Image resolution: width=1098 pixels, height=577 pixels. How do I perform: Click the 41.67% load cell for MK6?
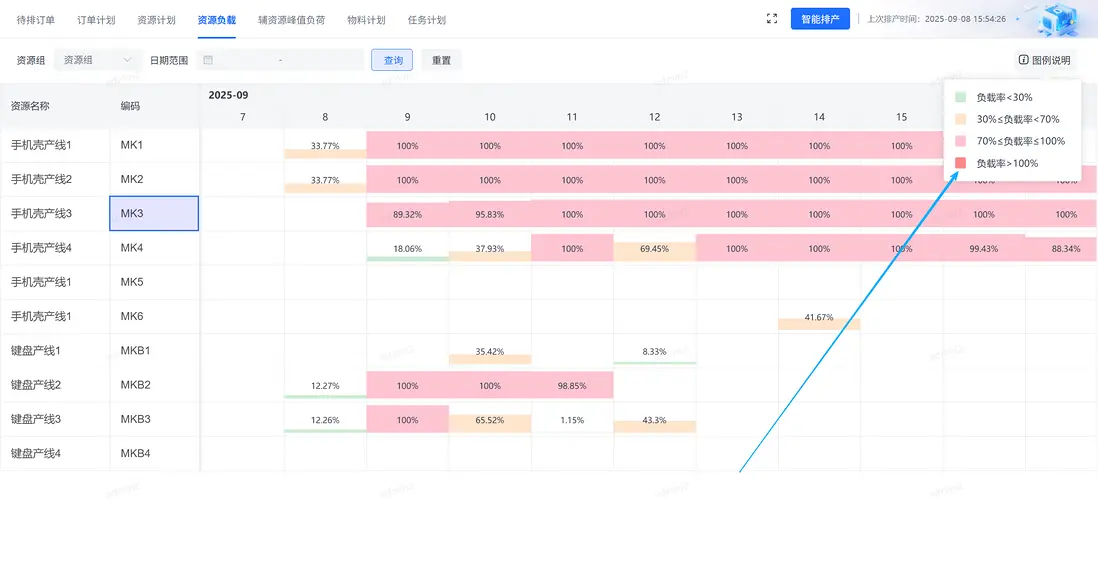tap(819, 317)
